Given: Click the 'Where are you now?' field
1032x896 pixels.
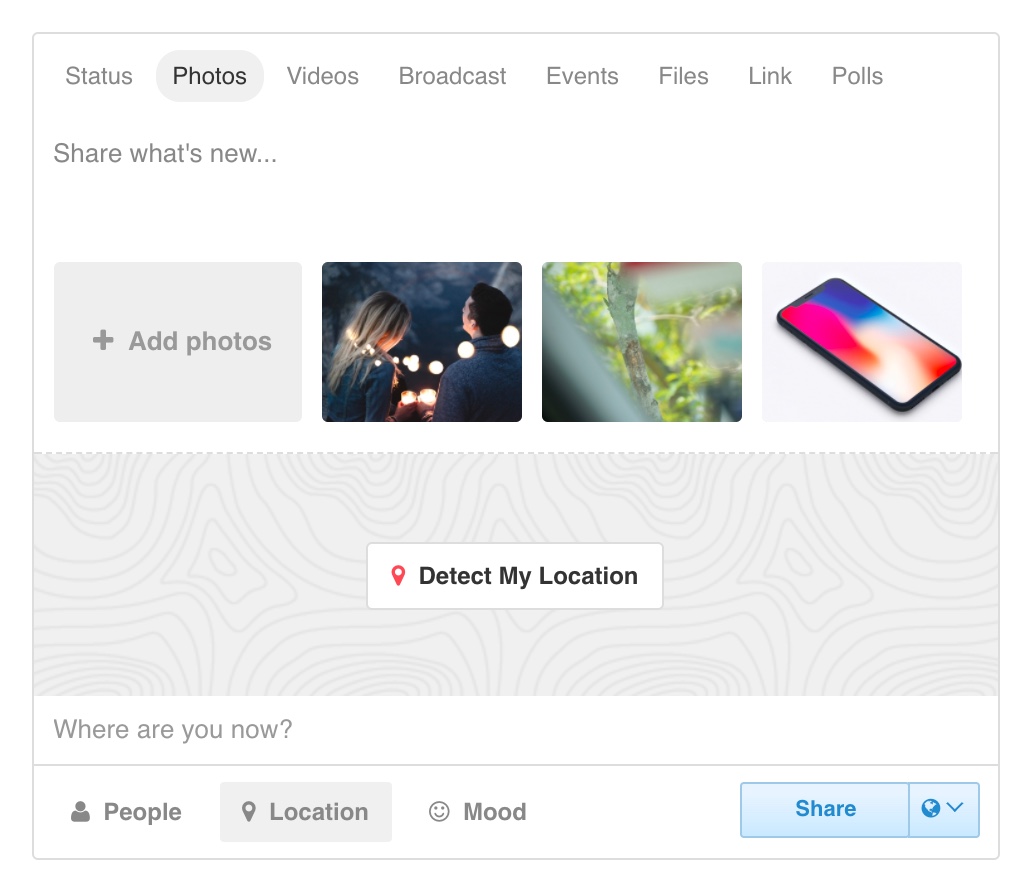Looking at the screenshot, I should point(516,729).
